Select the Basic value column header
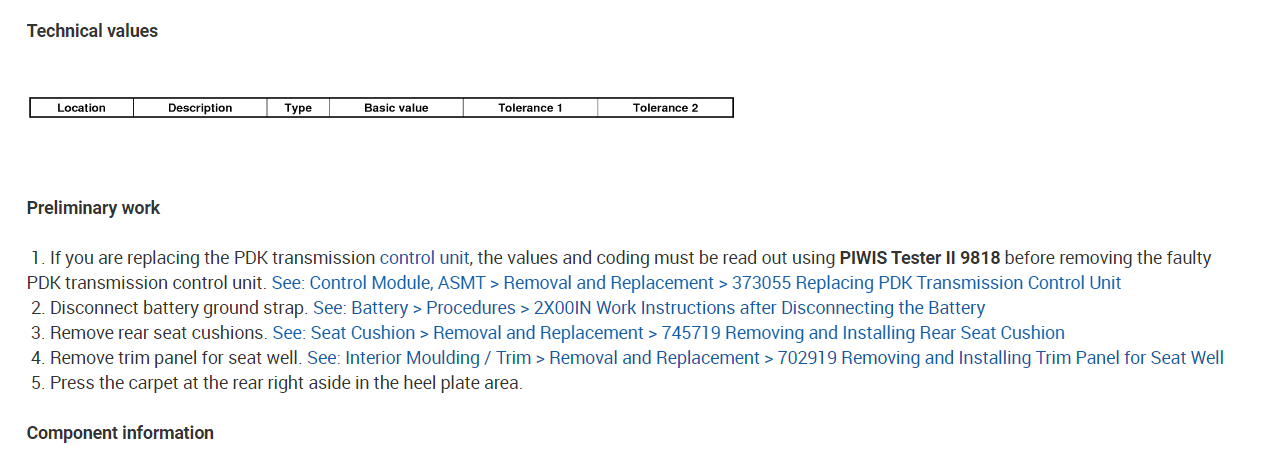Screen dimensions: 1280x462 tap(396, 108)
